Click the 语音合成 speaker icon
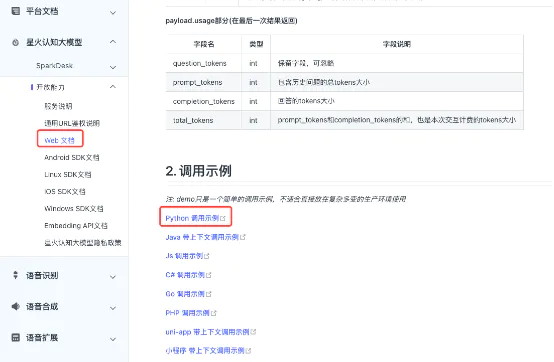Screen dimensions: 554x362 click(x=16, y=306)
